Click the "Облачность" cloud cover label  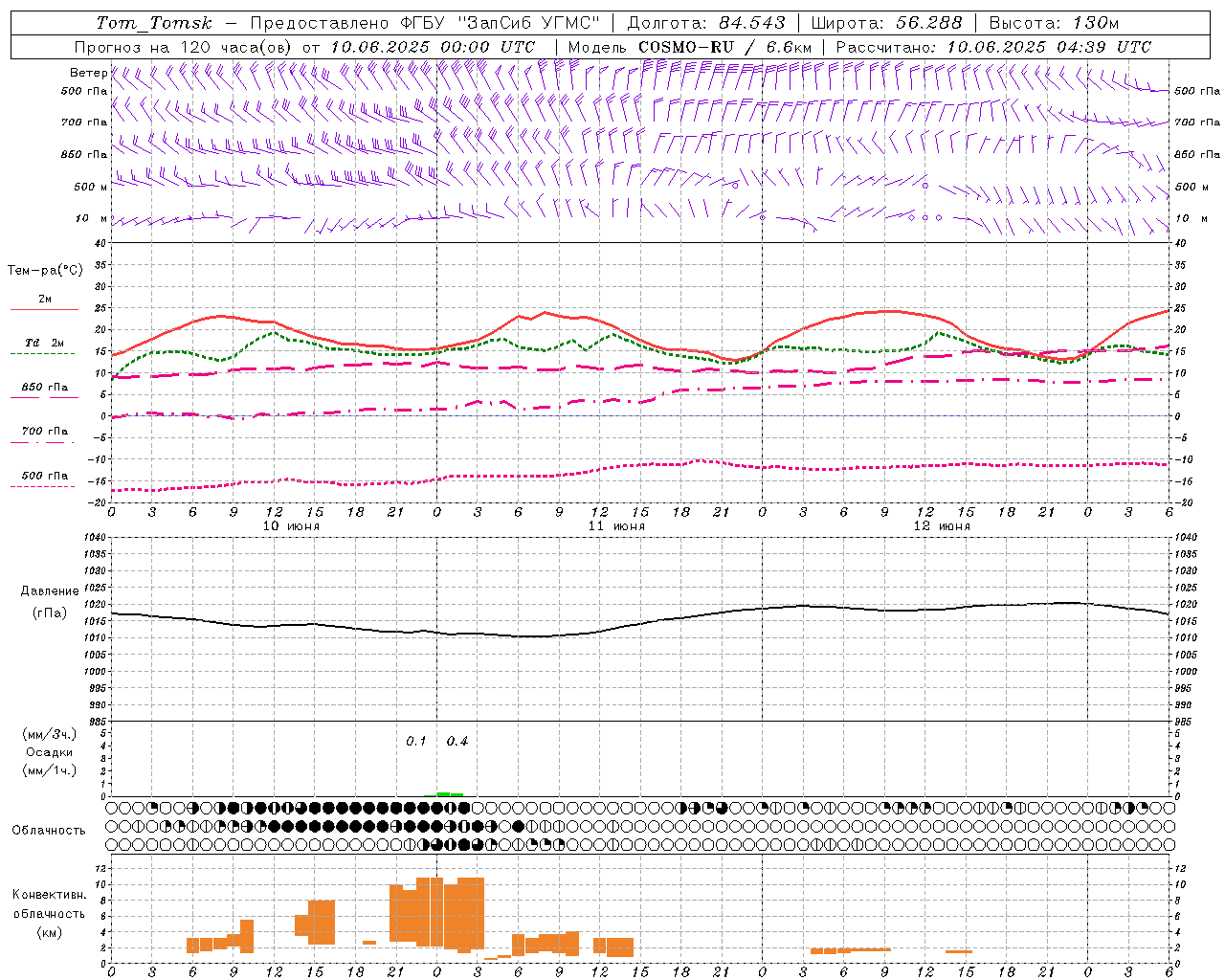click(x=49, y=831)
